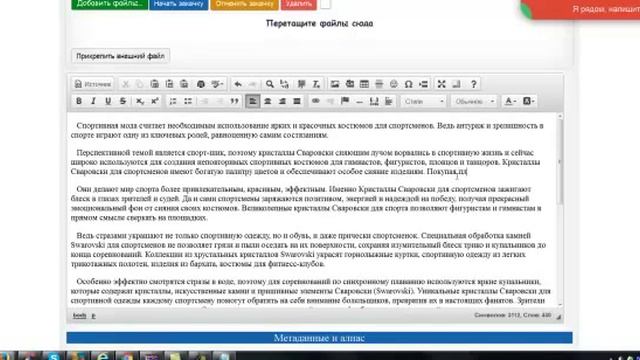The height and width of the screenshot is (360, 640).
Task: Toggle the Источник source view button
Action: [93, 84]
